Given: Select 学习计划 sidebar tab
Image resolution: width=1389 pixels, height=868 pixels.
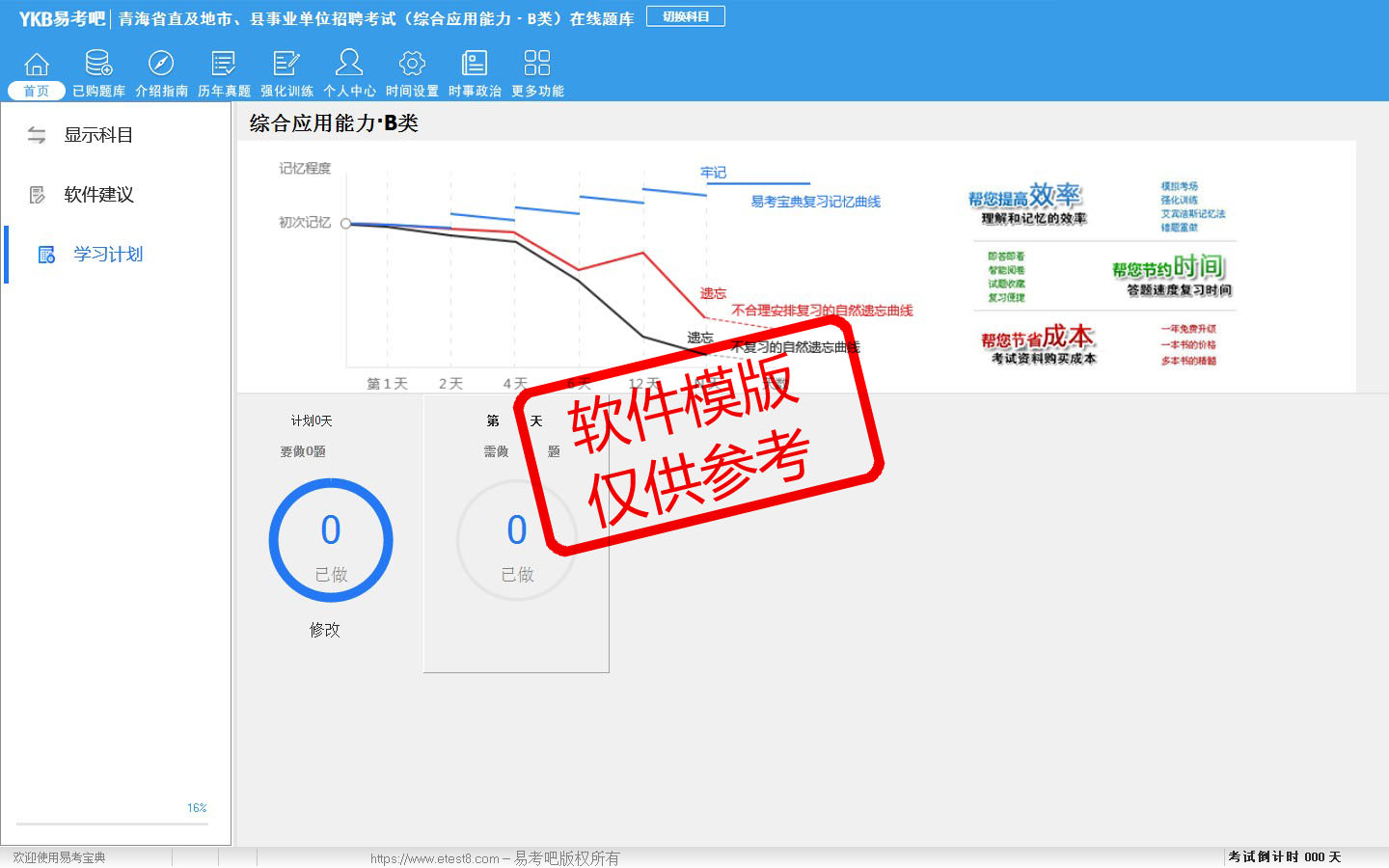Looking at the screenshot, I should [x=108, y=255].
